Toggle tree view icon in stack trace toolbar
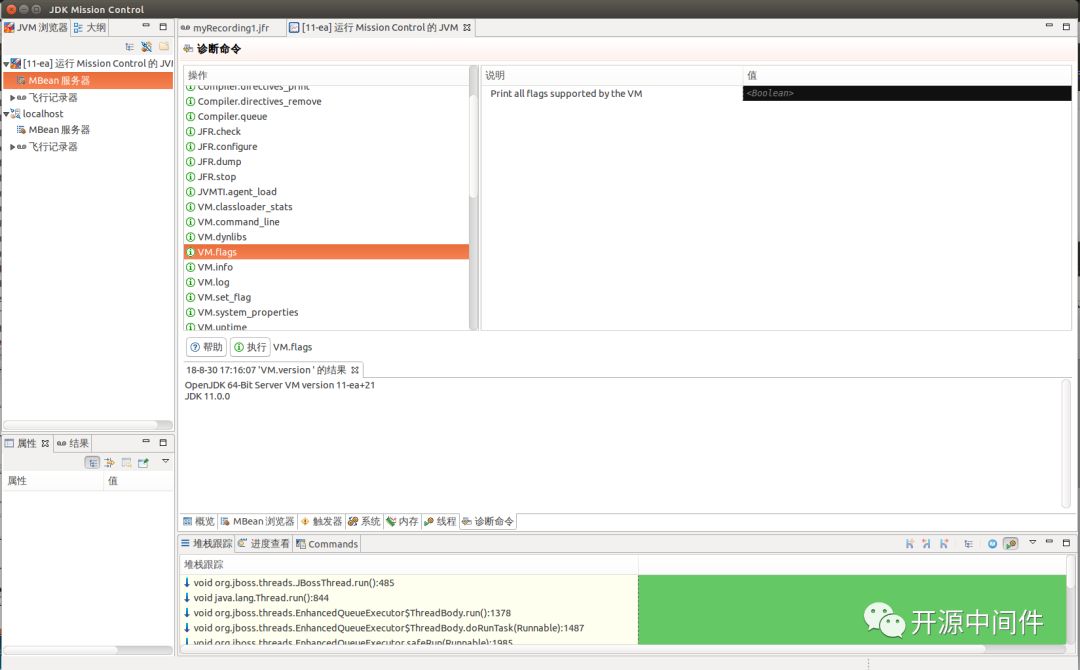The height and width of the screenshot is (670, 1080). 968,543
